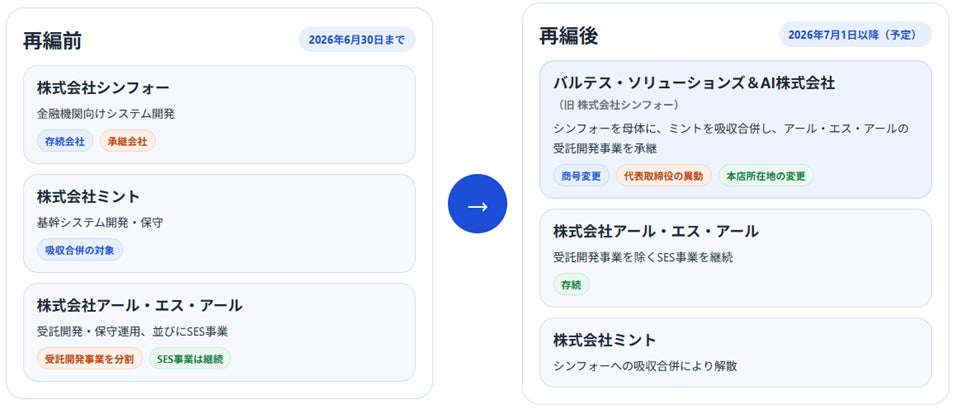
Task: Select the 株式会社シンフォー card title
Action: coord(103,88)
